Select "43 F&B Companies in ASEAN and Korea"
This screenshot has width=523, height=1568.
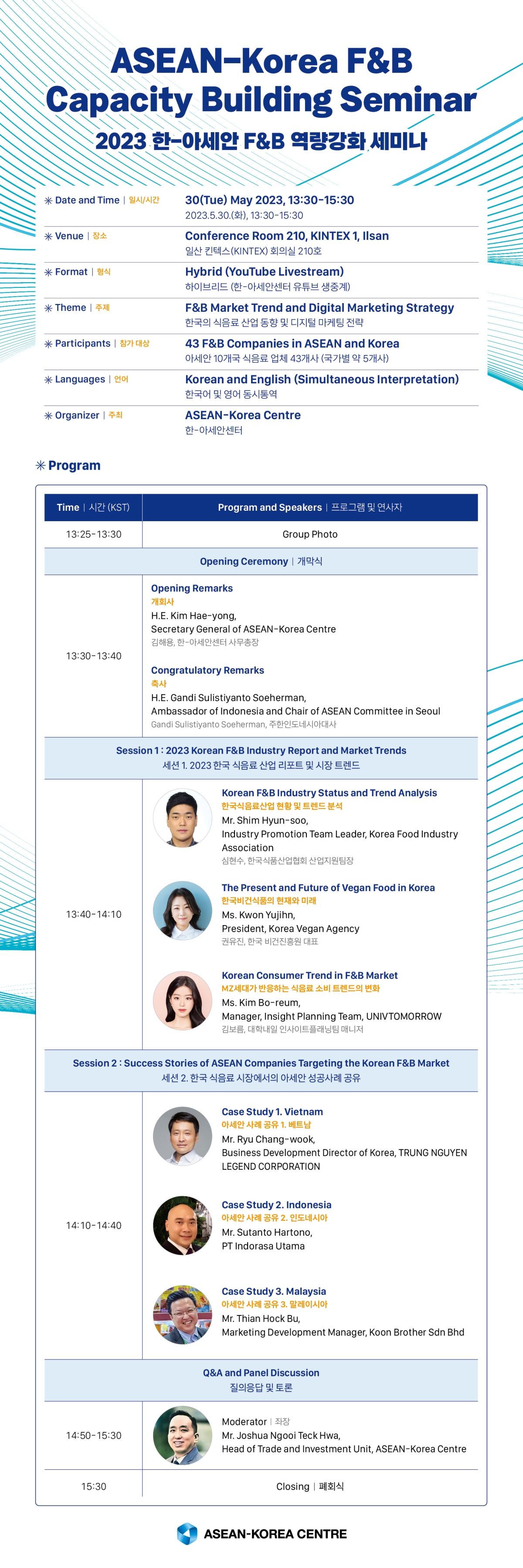[292, 344]
